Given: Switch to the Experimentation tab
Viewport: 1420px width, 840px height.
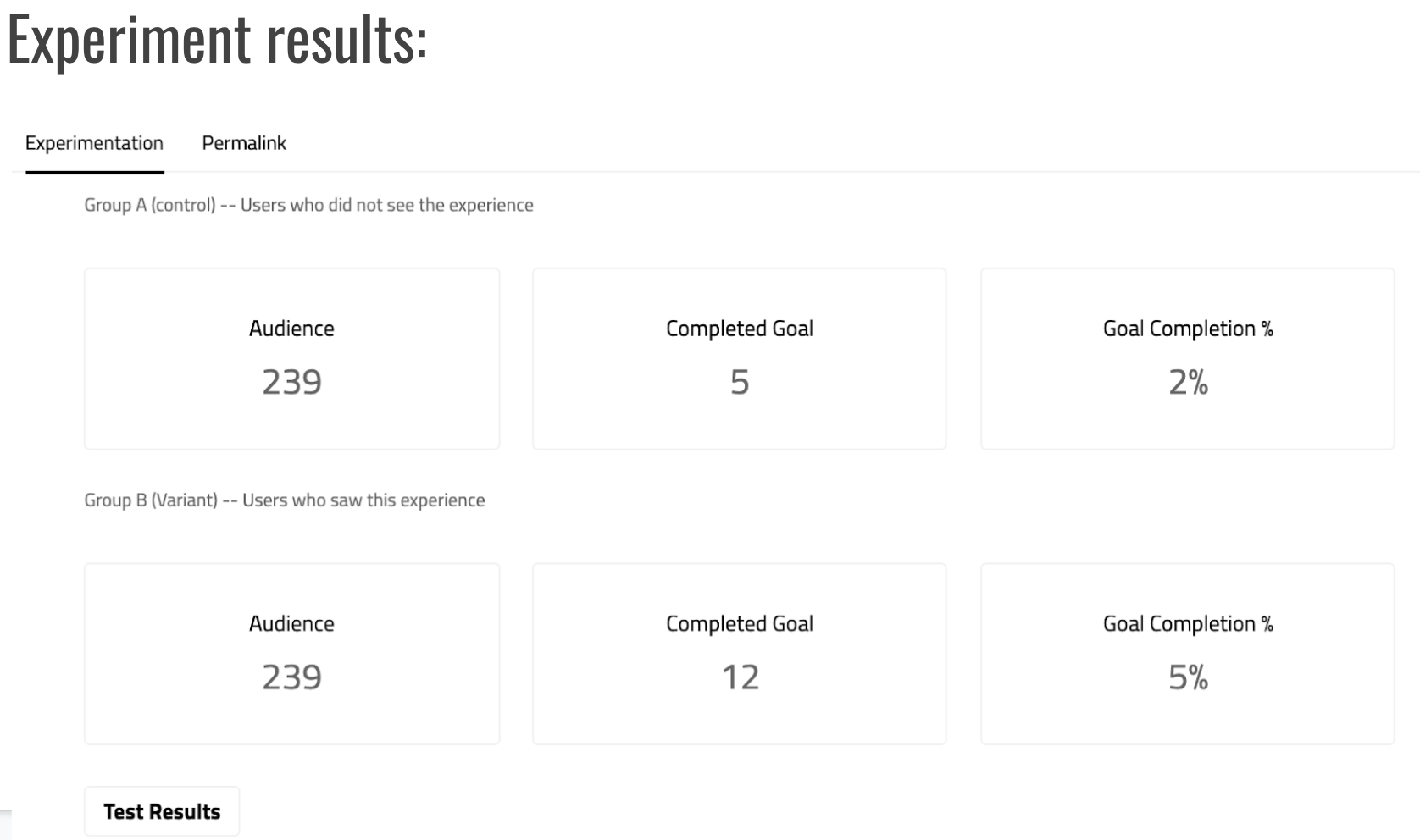Looking at the screenshot, I should 94,143.
